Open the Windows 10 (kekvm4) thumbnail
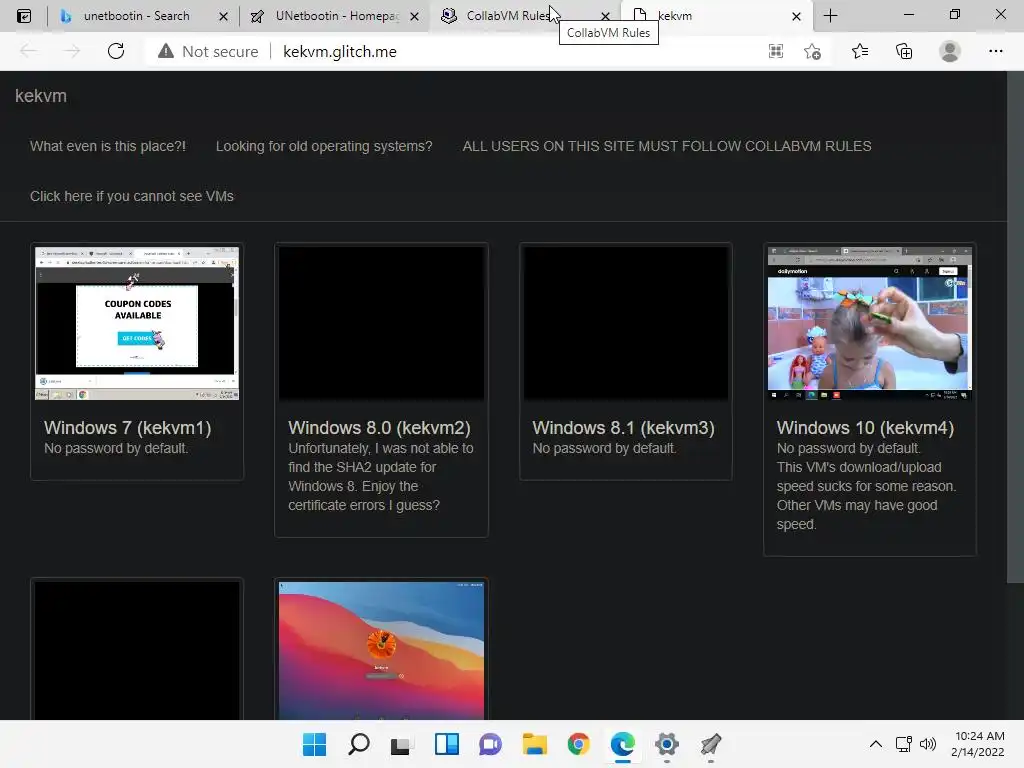The height and width of the screenshot is (768, 1024). 870,323
